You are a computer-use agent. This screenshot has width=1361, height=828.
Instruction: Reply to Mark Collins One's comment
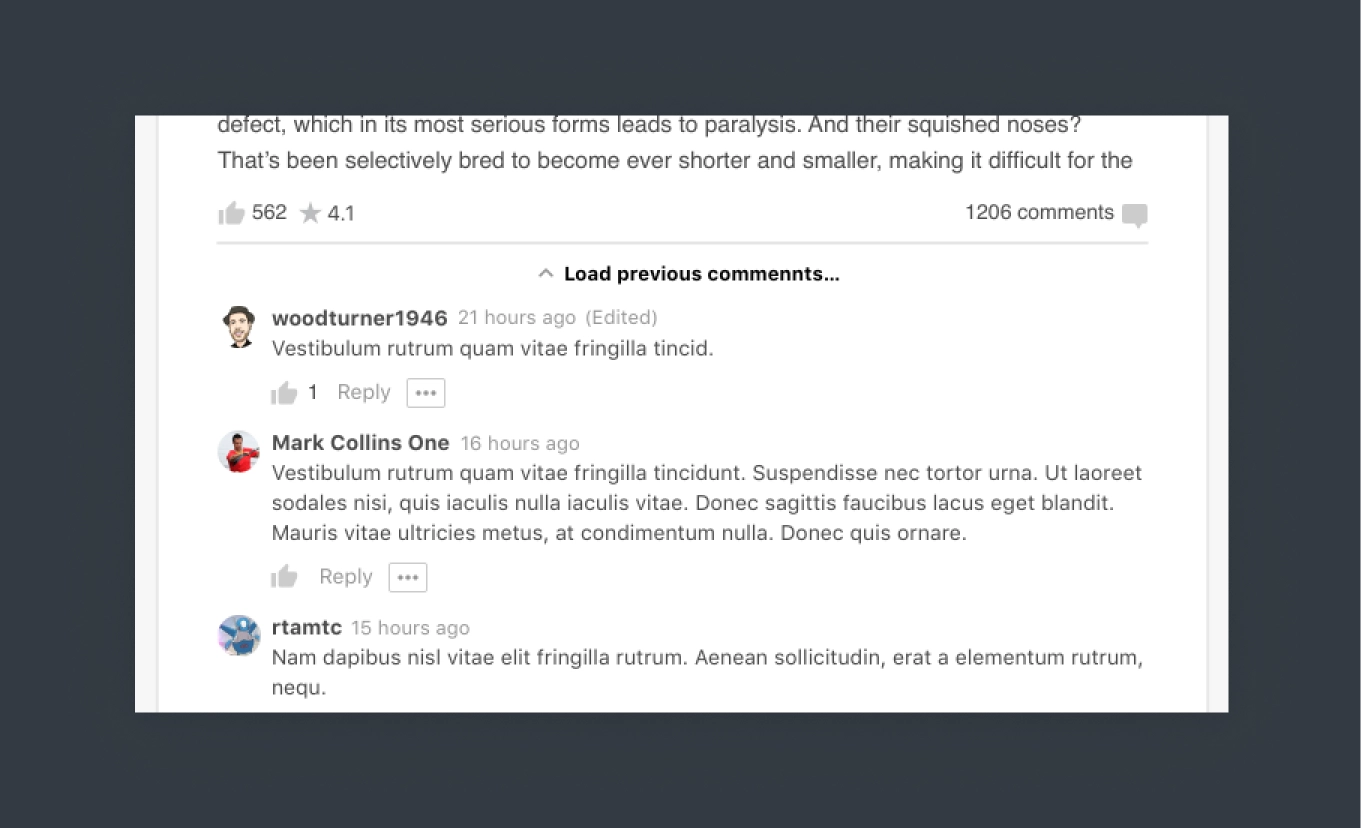345,576
